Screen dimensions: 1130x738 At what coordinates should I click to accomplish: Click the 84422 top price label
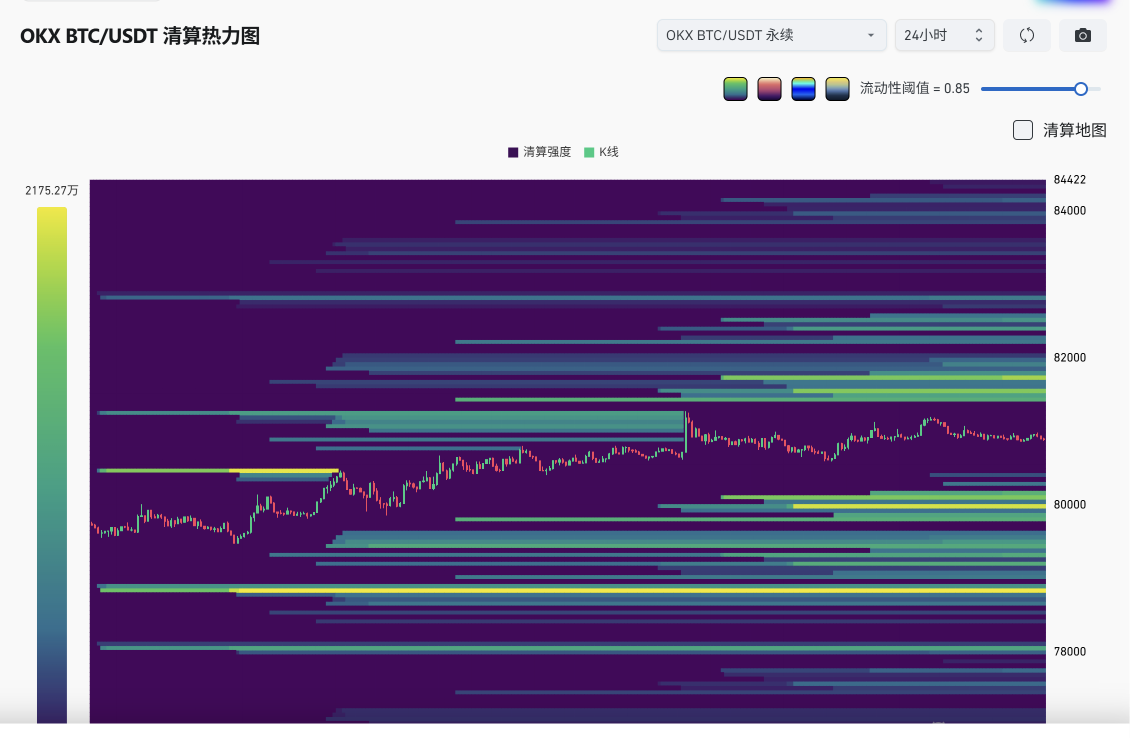(x=1069, y=179)
